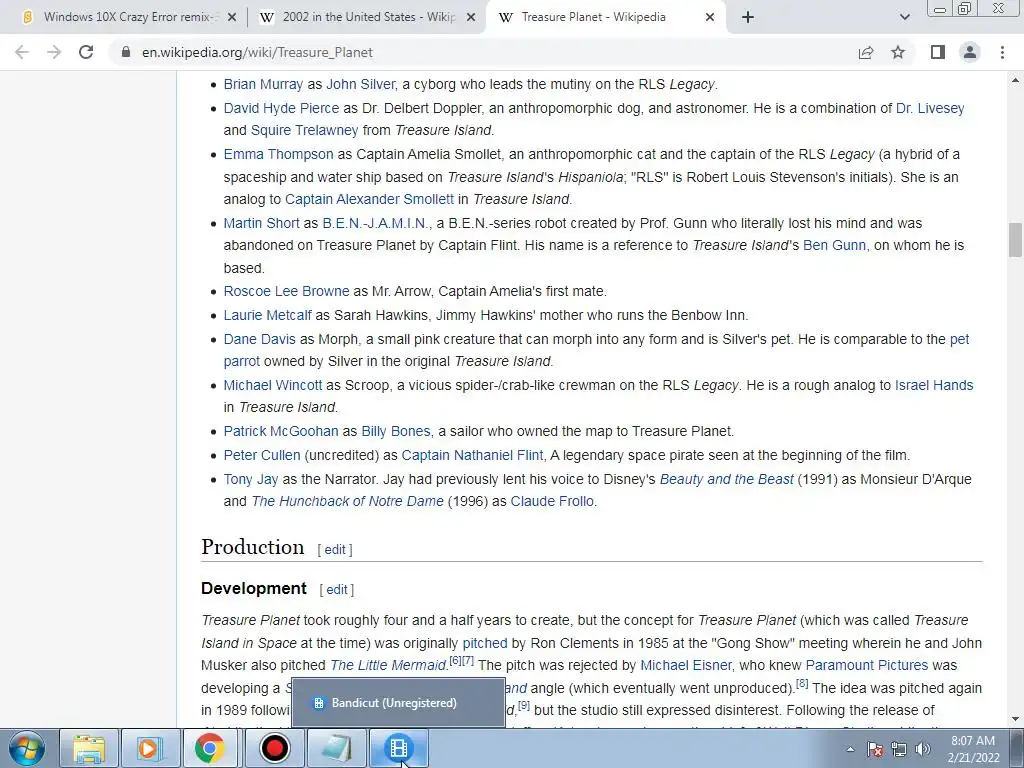Close the 2002 in the United States tab
The height and width of the screenshot is (768, 1024).
click(470, 18)
